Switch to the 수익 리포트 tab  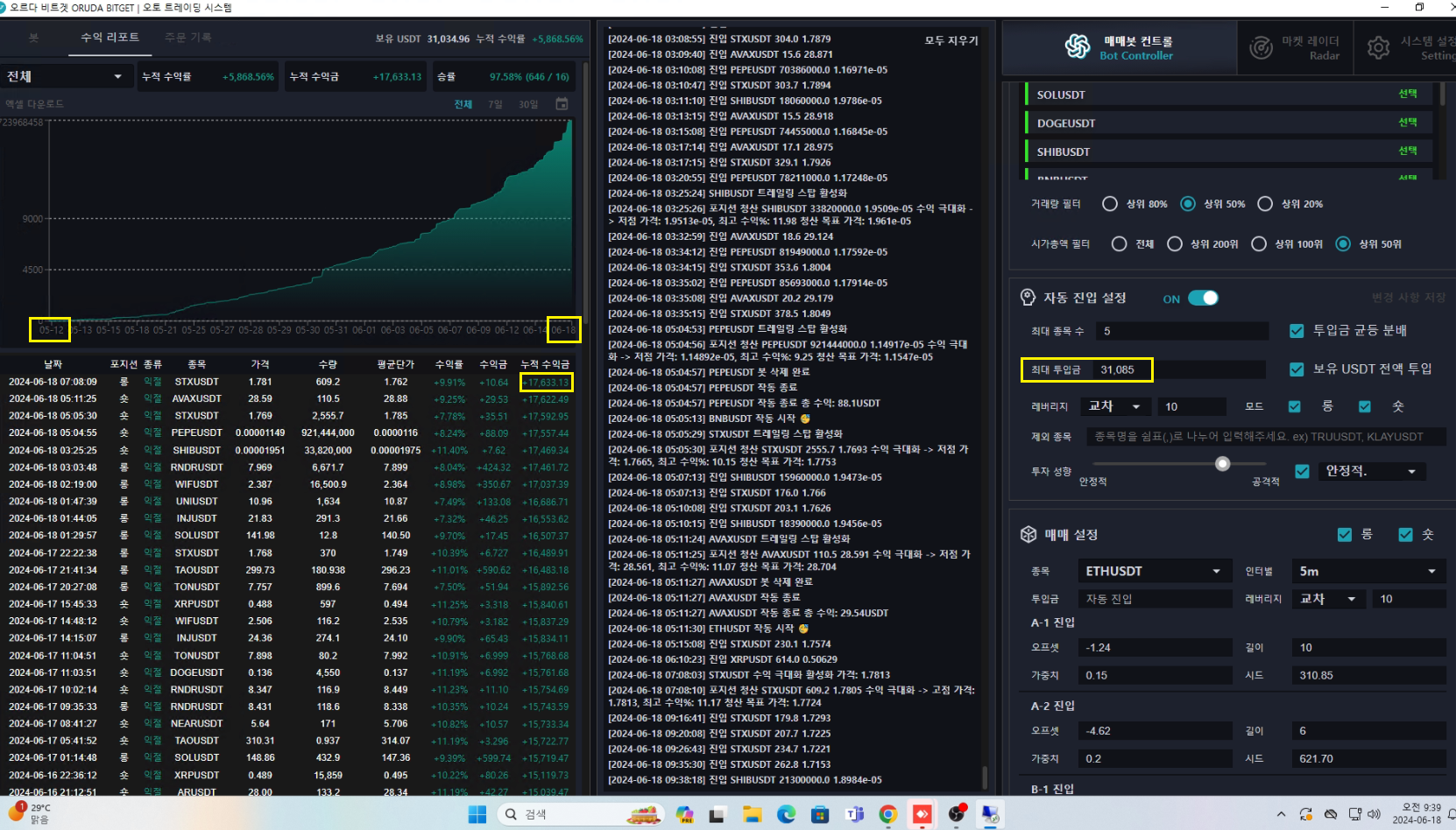pyautogui.click(x=110, y=38)
